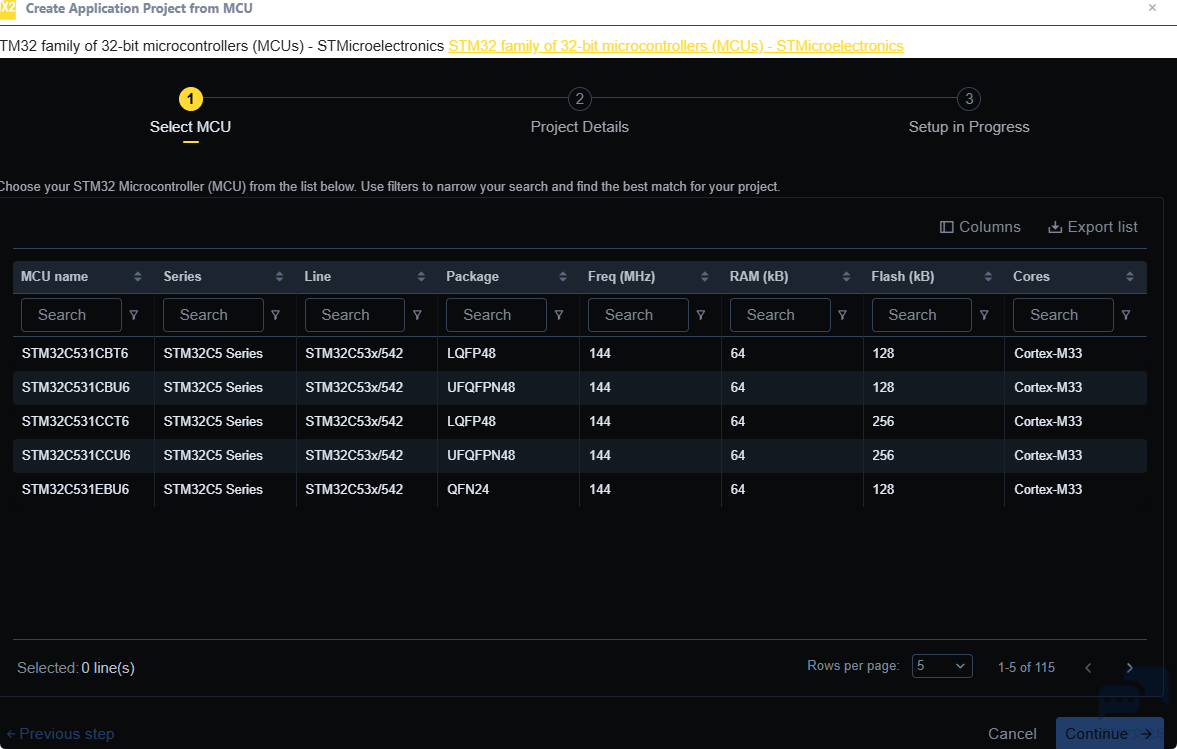Export list of MCUs
This screenshot has width=1177, height=749.
1092,227
